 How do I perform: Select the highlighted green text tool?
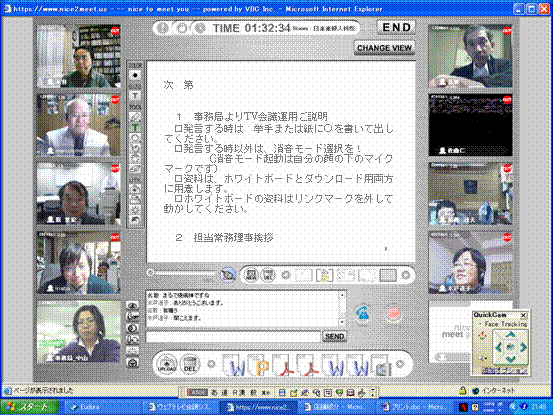click(x=135, y=128)
